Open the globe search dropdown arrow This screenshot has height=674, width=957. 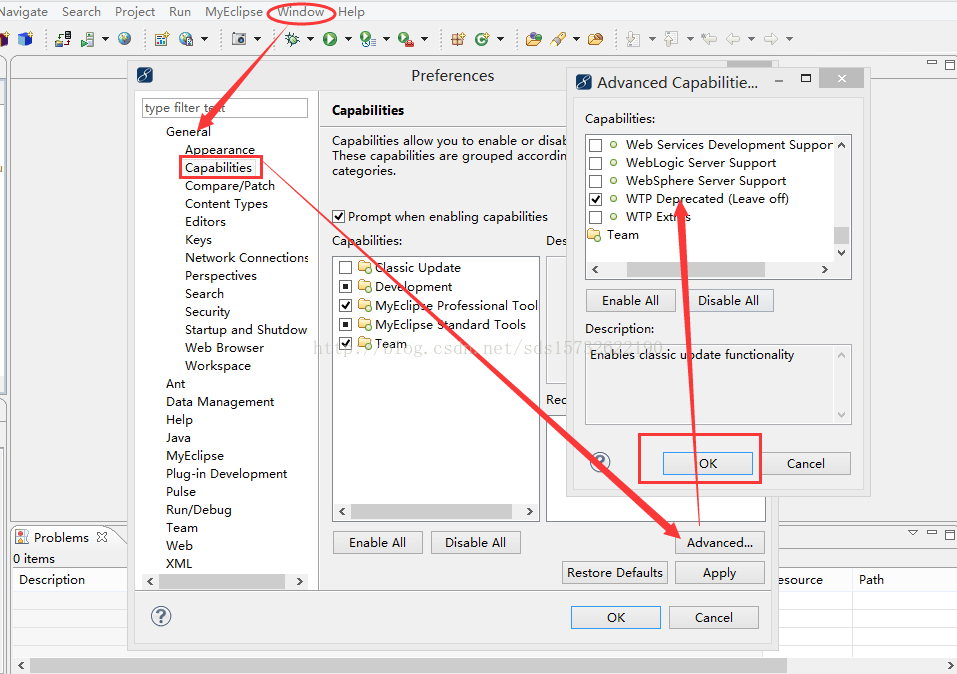(204, 39)
